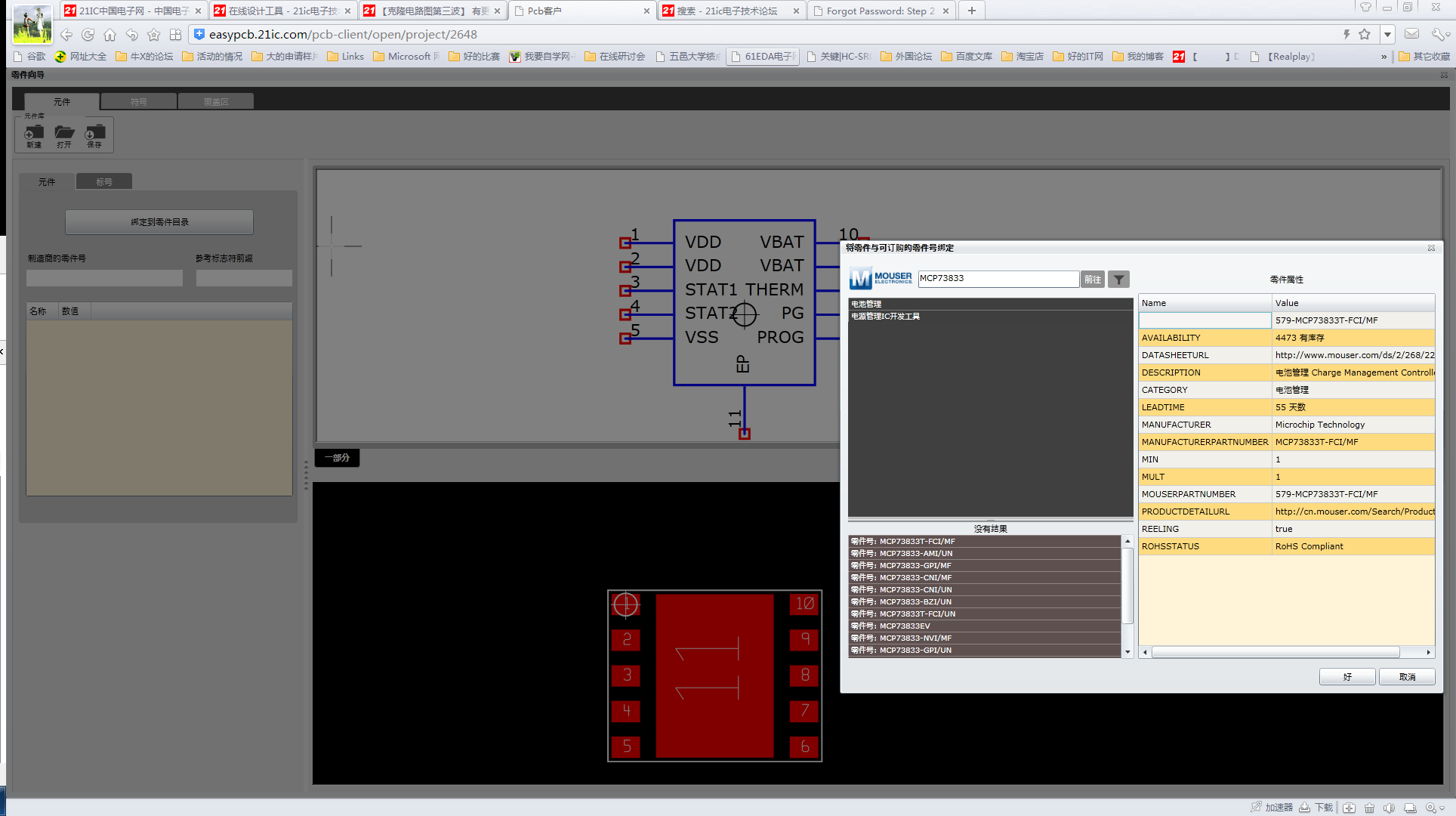This screenshot has height=816, width=1456.
Task: Open the address bar dropdown arrow
Action: (x=1387, y=35)
